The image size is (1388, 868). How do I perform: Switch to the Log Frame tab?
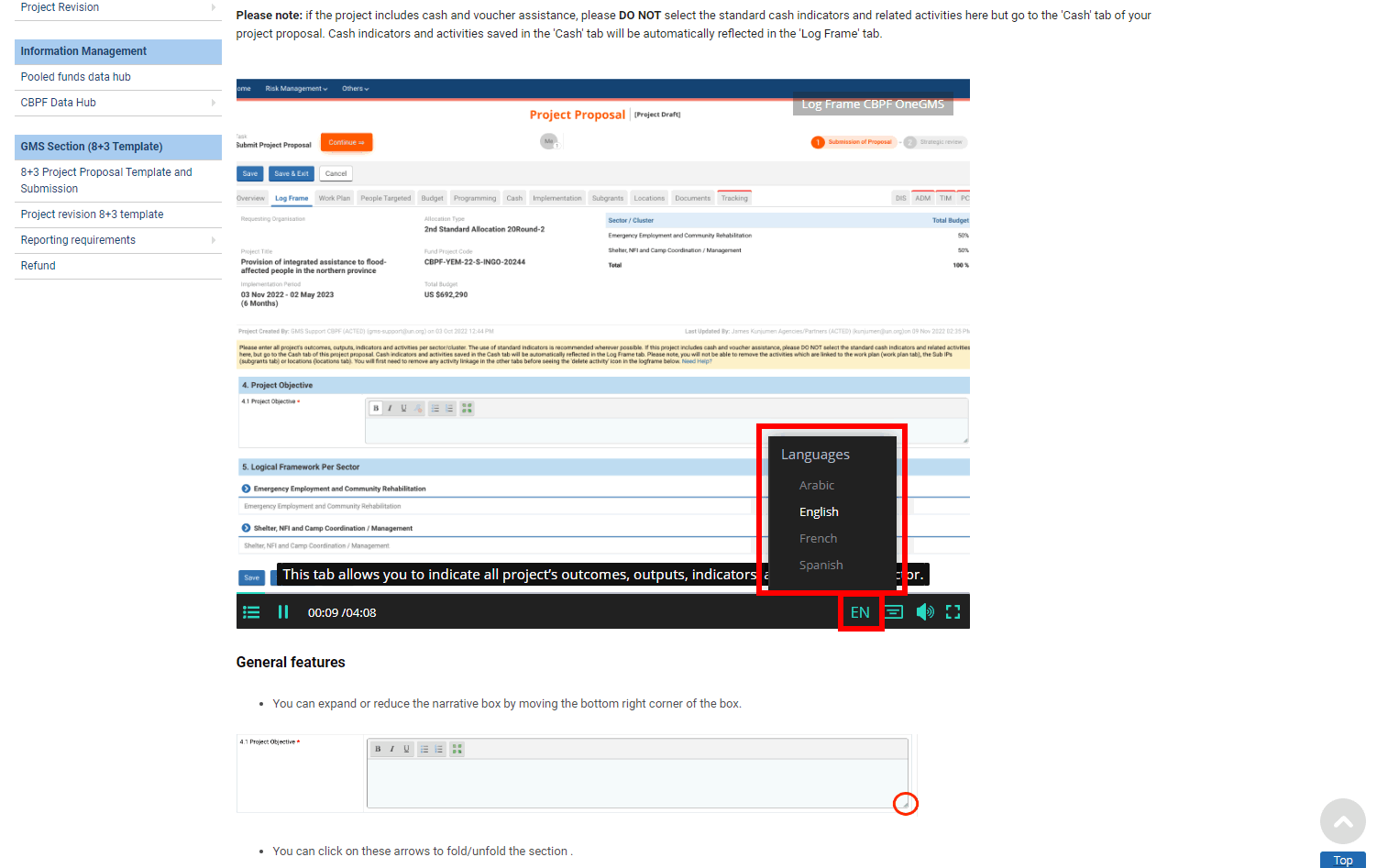292,198
